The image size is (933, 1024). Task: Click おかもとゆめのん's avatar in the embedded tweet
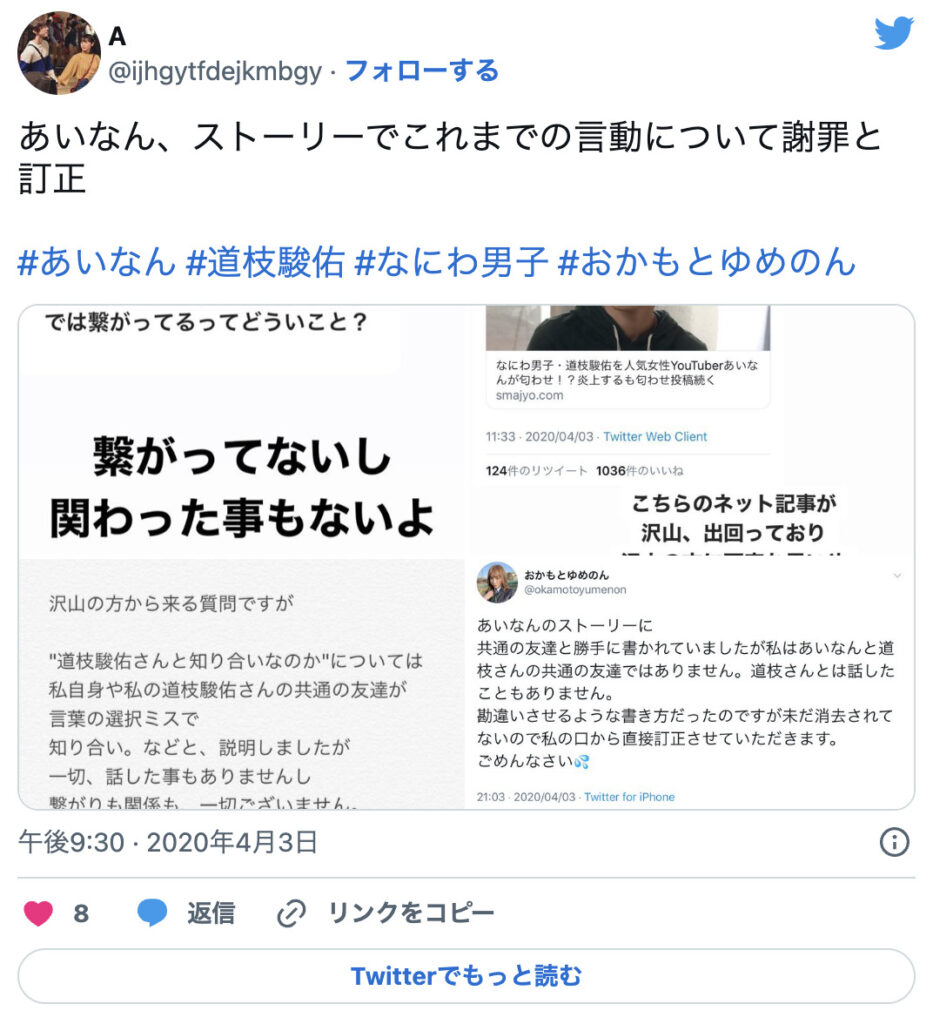497,582
